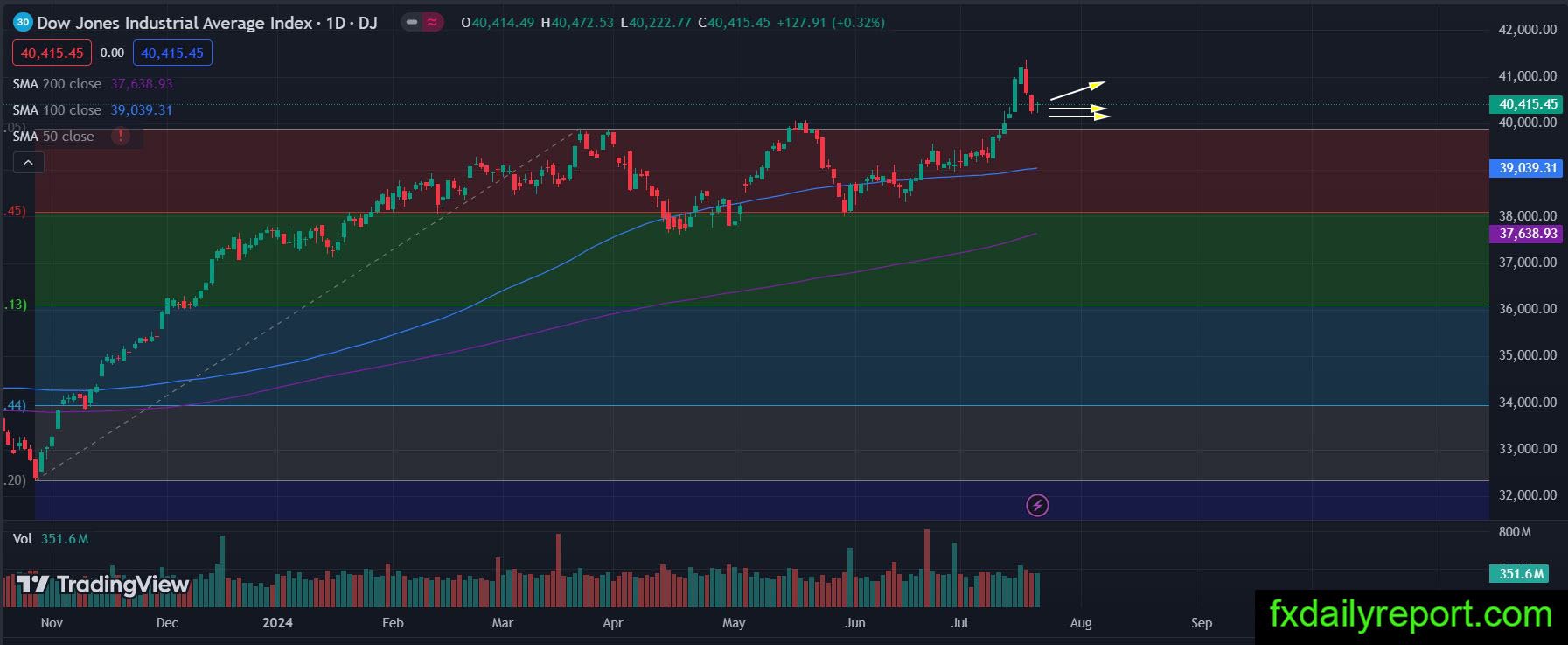Select the 0.00 spread value
Screen dimensions: 1568x645
(x=112, y=53)
